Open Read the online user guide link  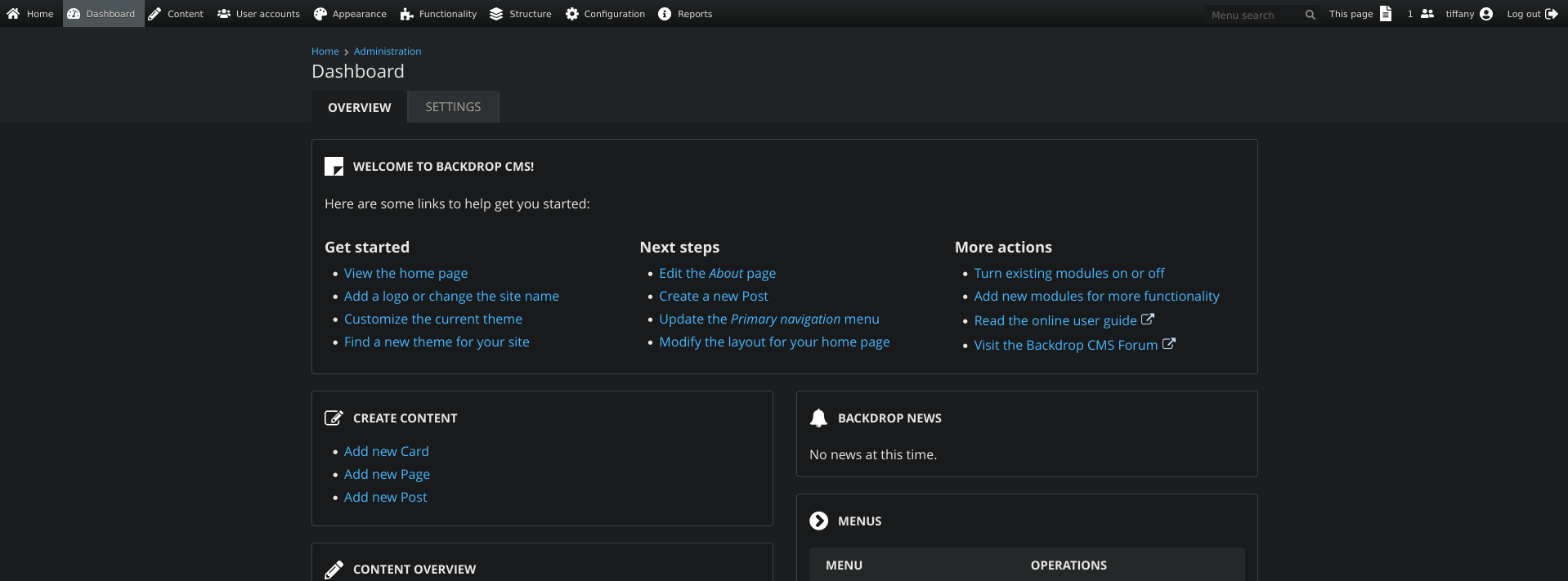pyautogui.click(x=1055, y=320)
